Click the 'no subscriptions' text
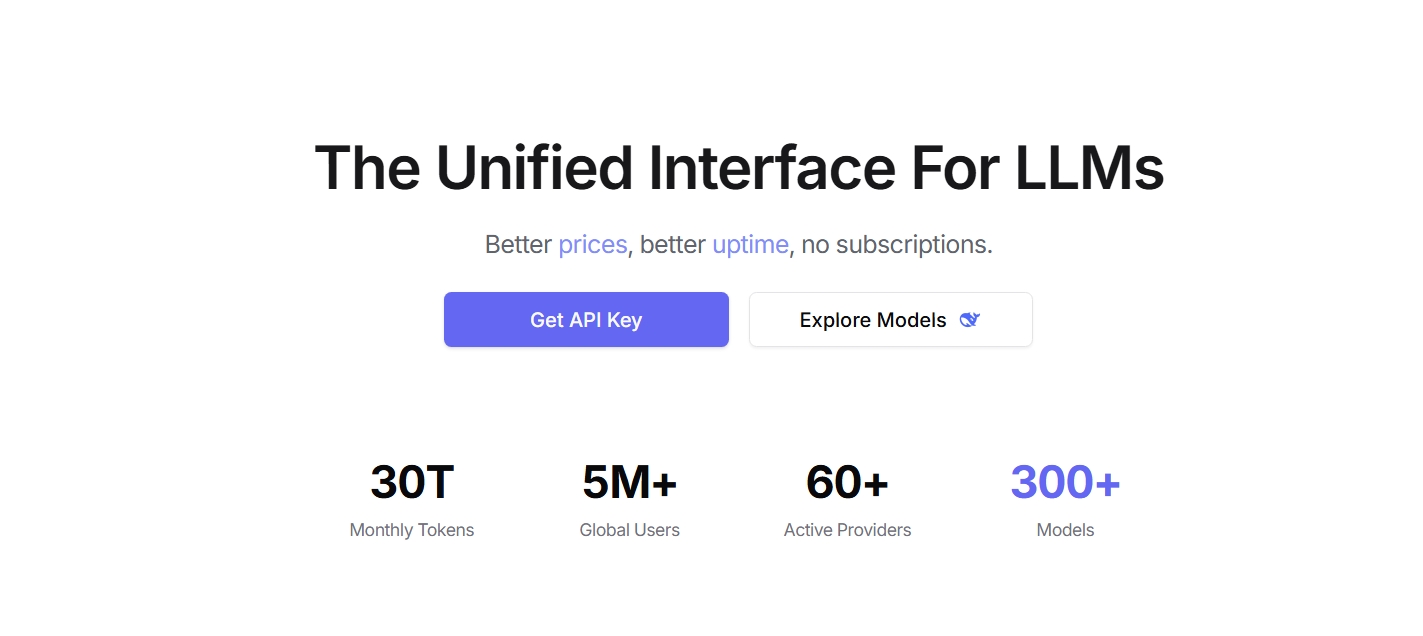 pyautogui.click(x=897, y=244)
